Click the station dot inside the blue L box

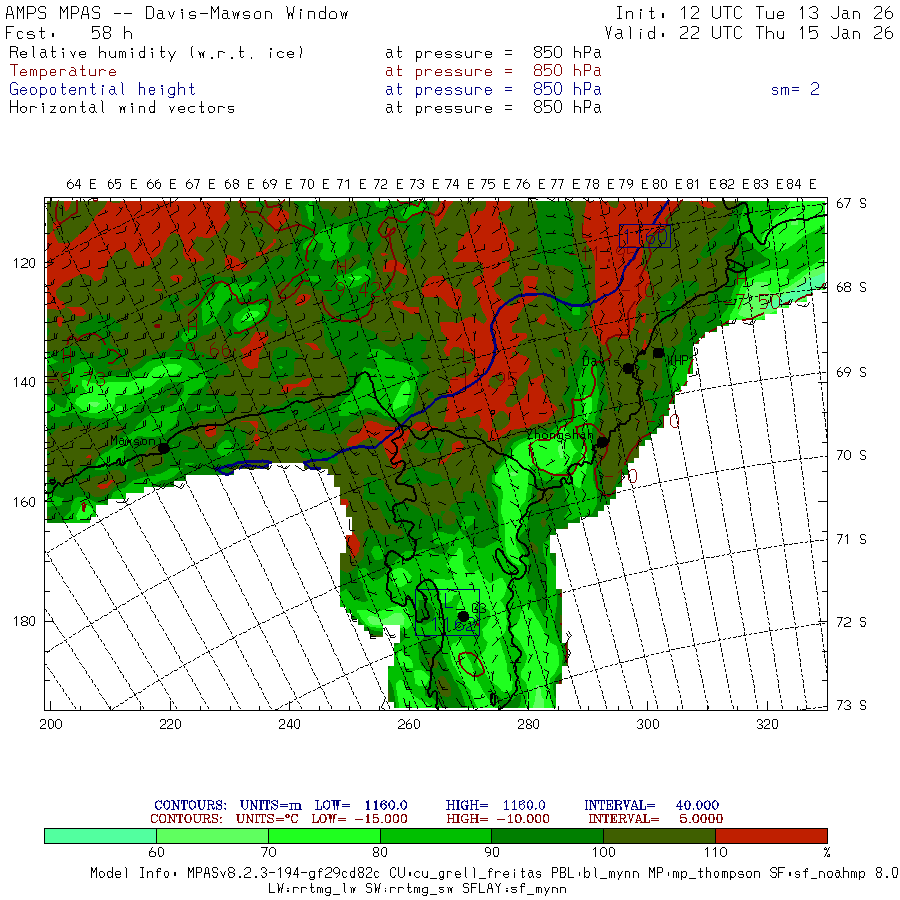[463, 616]
